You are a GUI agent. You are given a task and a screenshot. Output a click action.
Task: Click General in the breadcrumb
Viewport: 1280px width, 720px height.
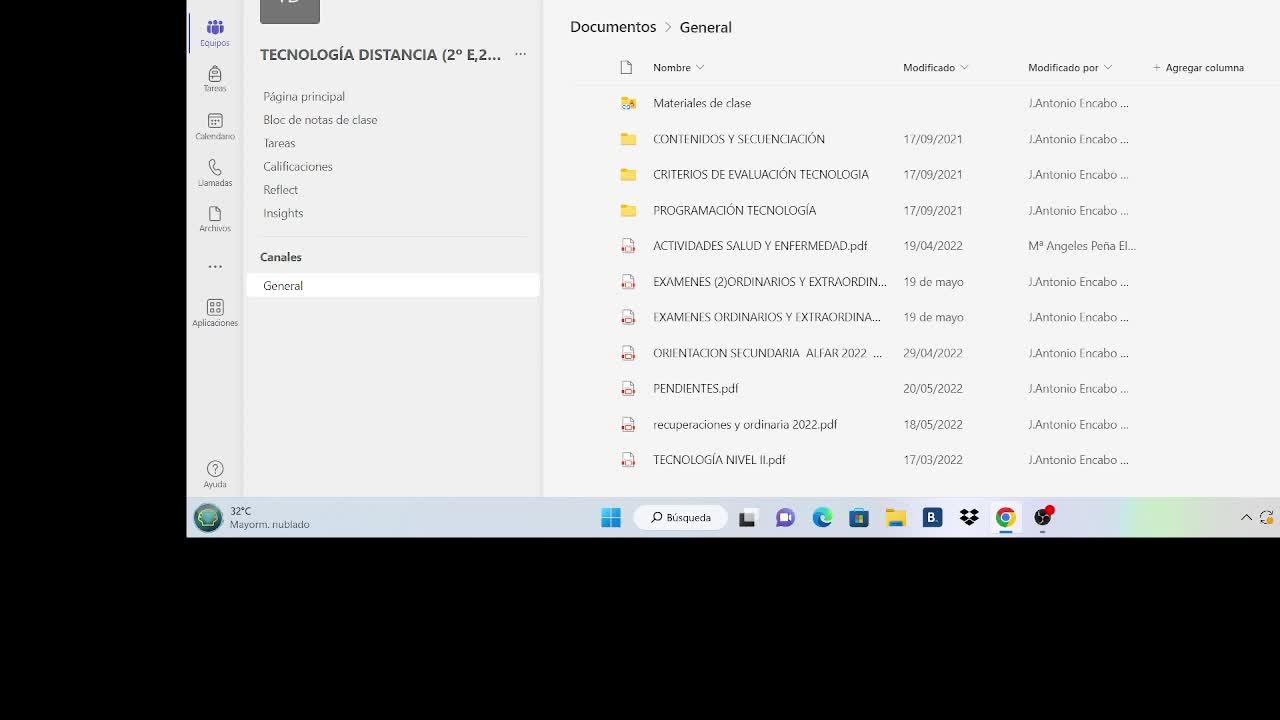706,27
